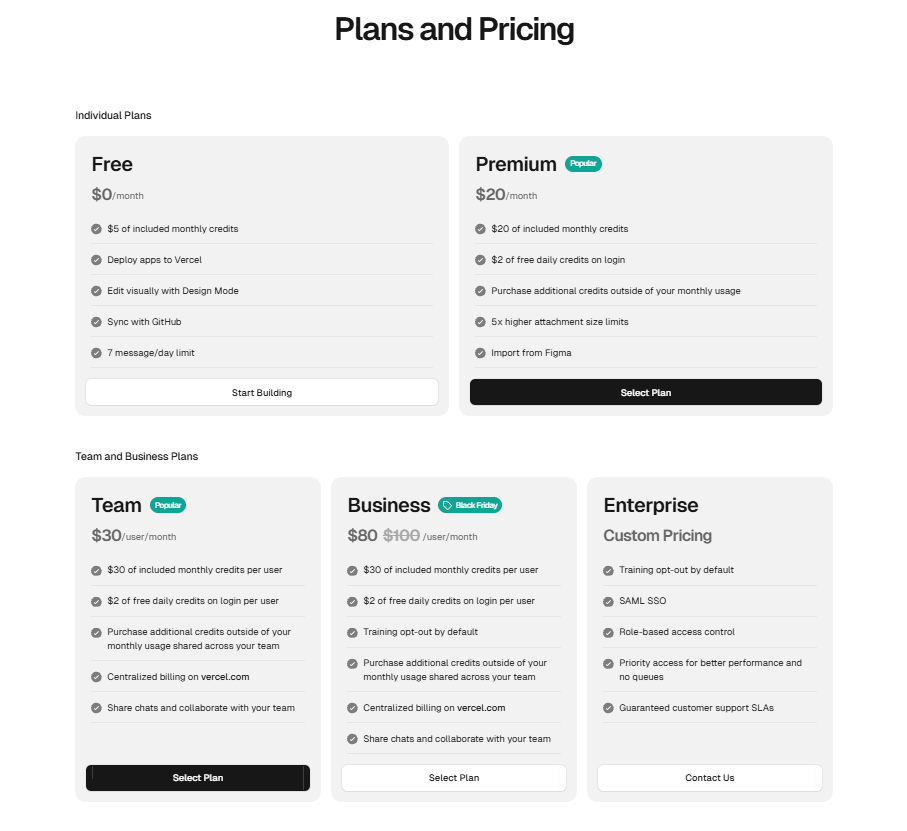The width and height of the screenshot is (907, 831).
Task: Click the "Individual Plans" section label
Action: pyautogui.click(x=113, y=115)
